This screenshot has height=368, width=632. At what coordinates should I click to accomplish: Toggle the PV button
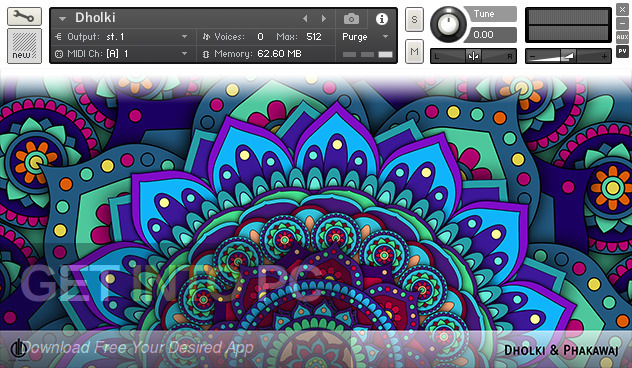click(622, 51)
